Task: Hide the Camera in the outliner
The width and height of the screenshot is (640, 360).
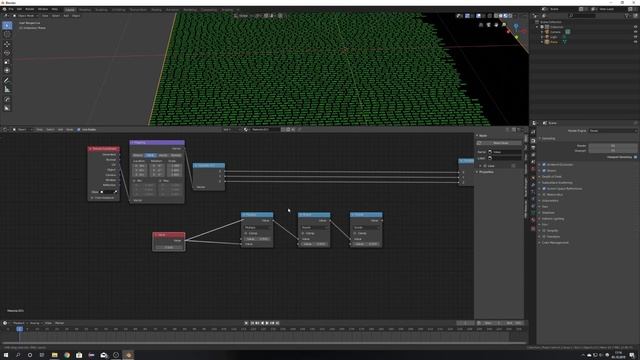Action: click(x=635, y=32)
